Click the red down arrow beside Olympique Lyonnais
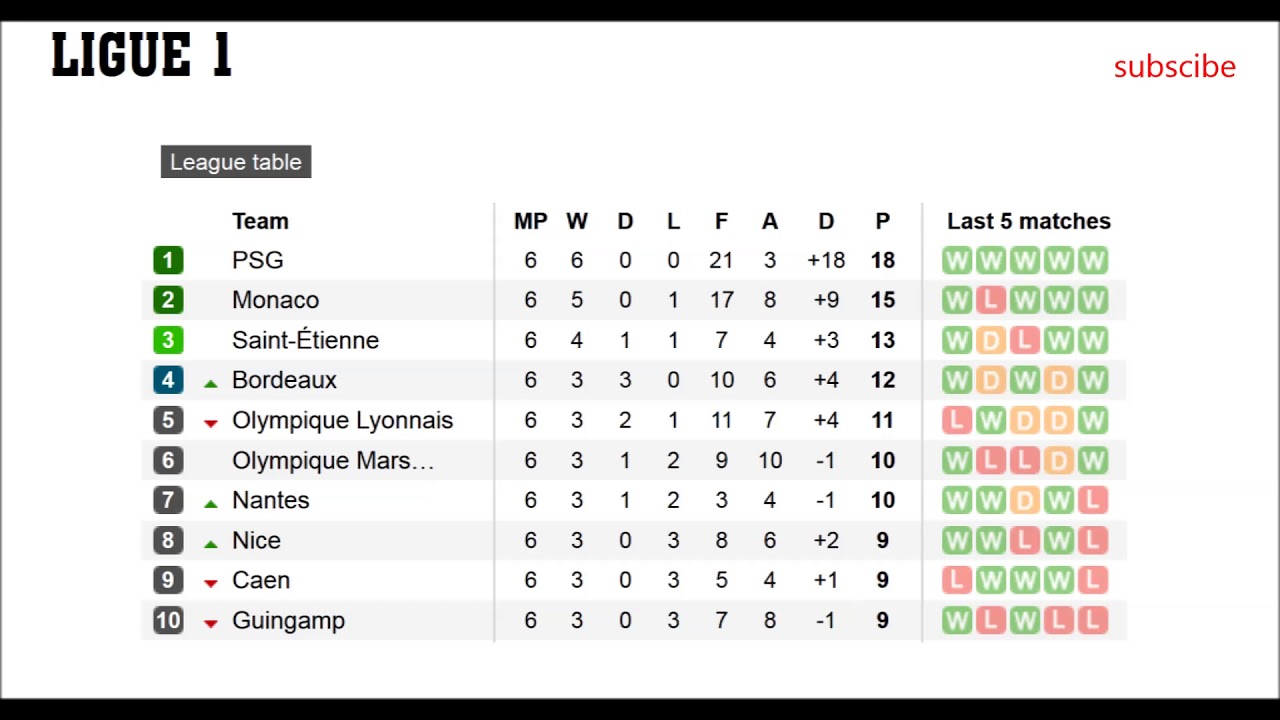 pos(210,423)
